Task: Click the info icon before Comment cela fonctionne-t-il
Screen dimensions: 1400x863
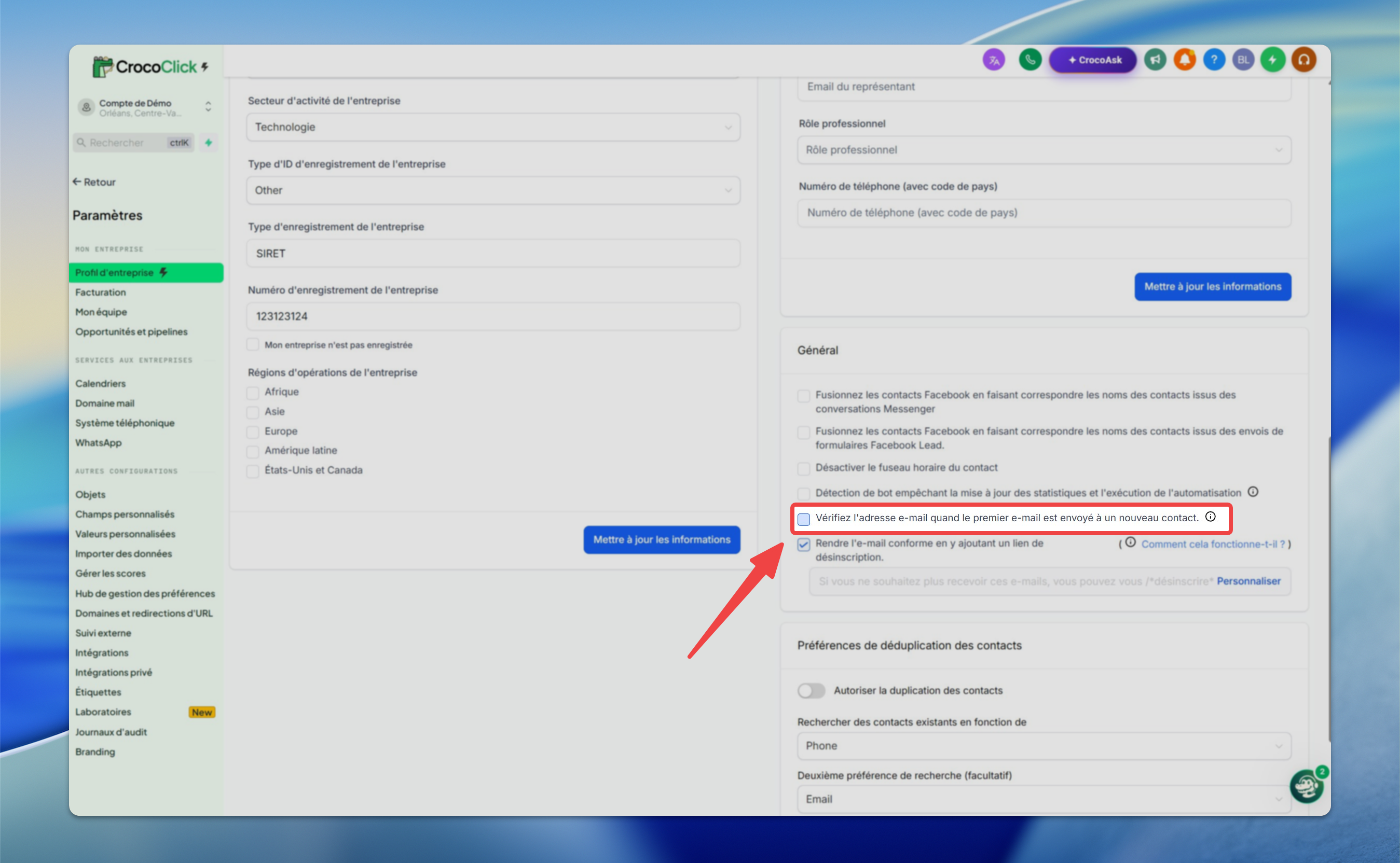Action: point(1131,542)
